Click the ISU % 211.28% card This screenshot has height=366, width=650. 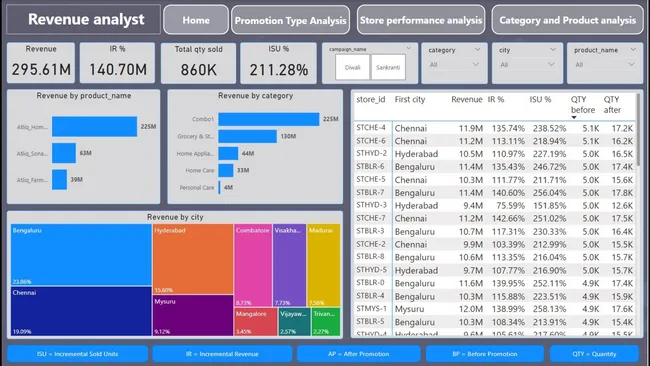pyautogui.click(x=279, y=63)
